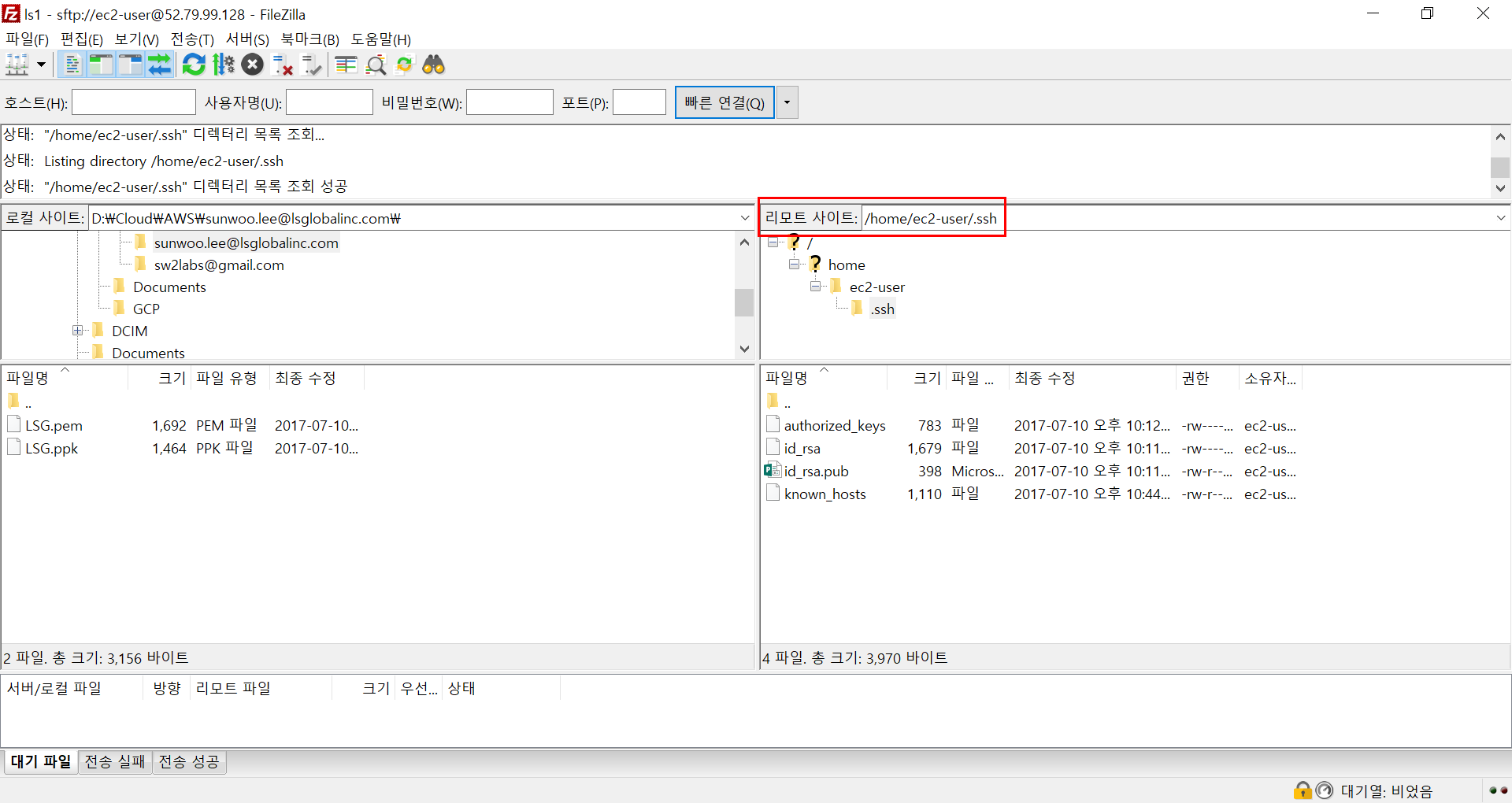Disconnect from the current server

pos(282,65)
